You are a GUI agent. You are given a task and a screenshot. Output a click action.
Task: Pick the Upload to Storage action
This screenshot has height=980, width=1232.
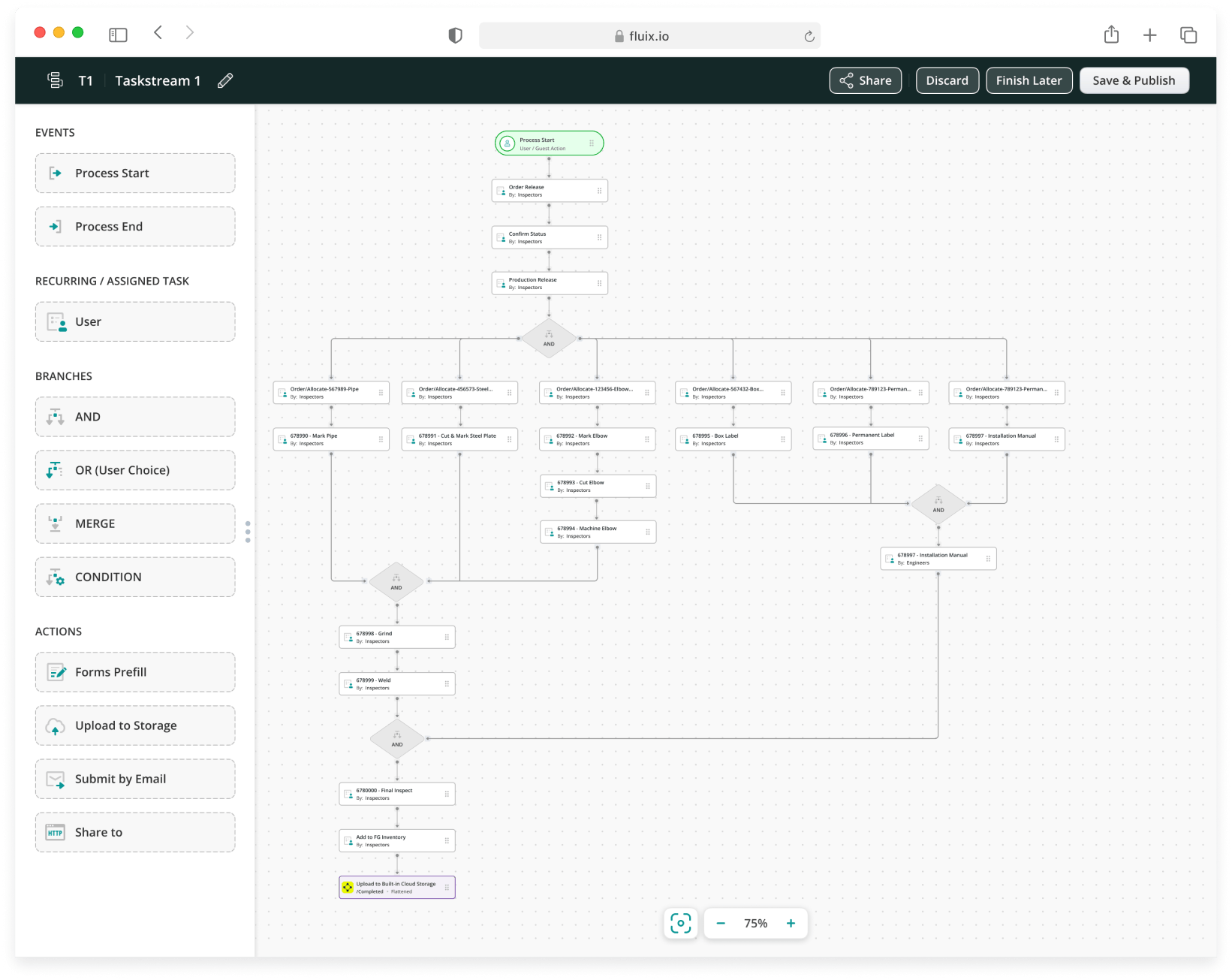(135, 725)
